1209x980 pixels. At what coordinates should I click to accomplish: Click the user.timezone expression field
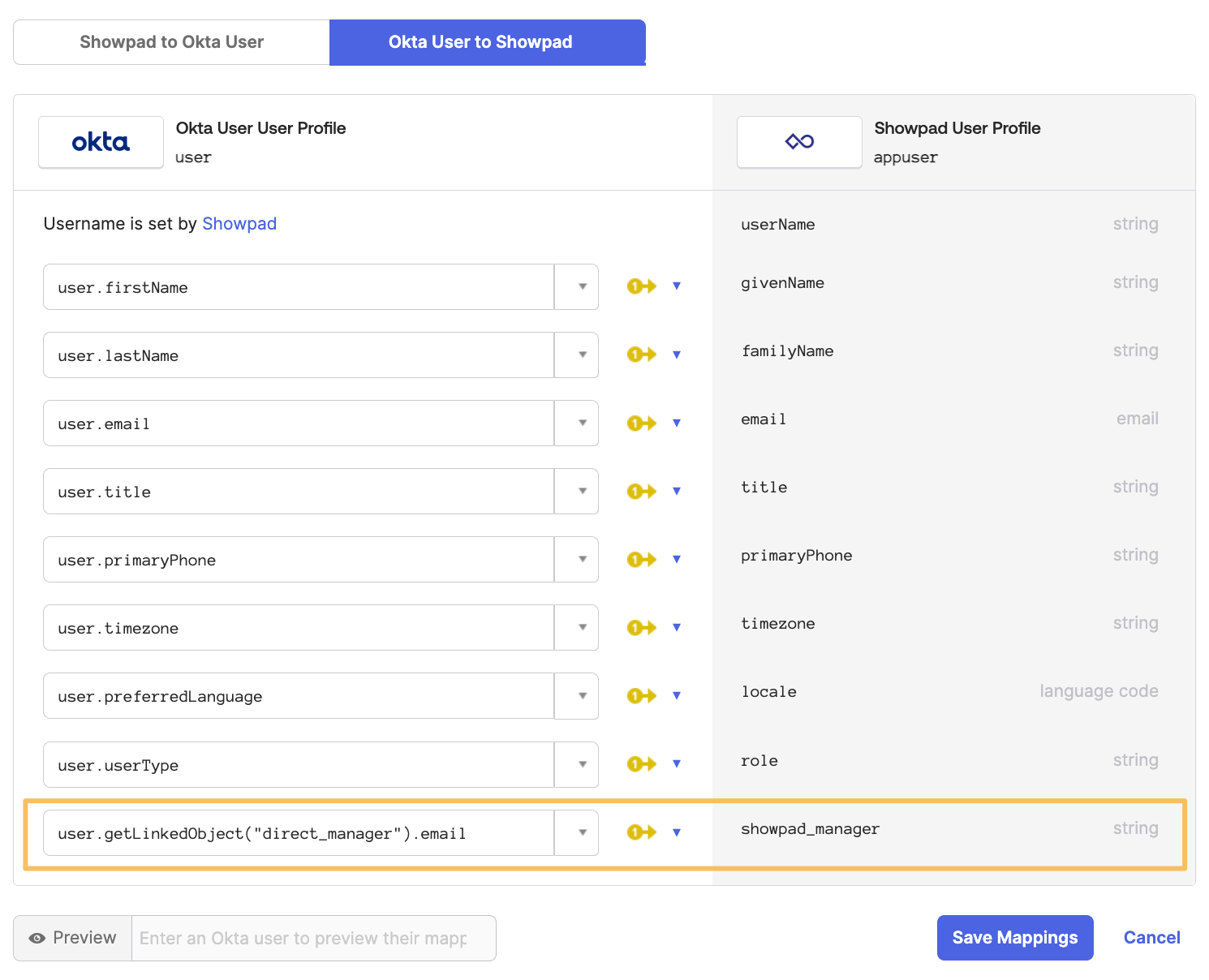299,627
